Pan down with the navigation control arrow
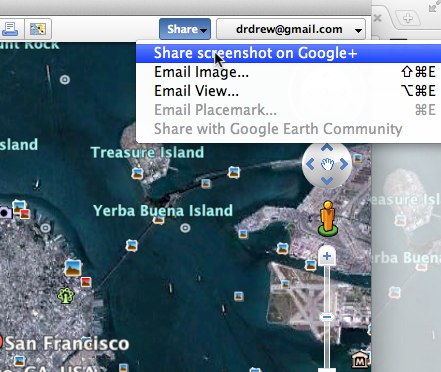The height and width of the screenshot is (372, 441). (x=327, y=181)
